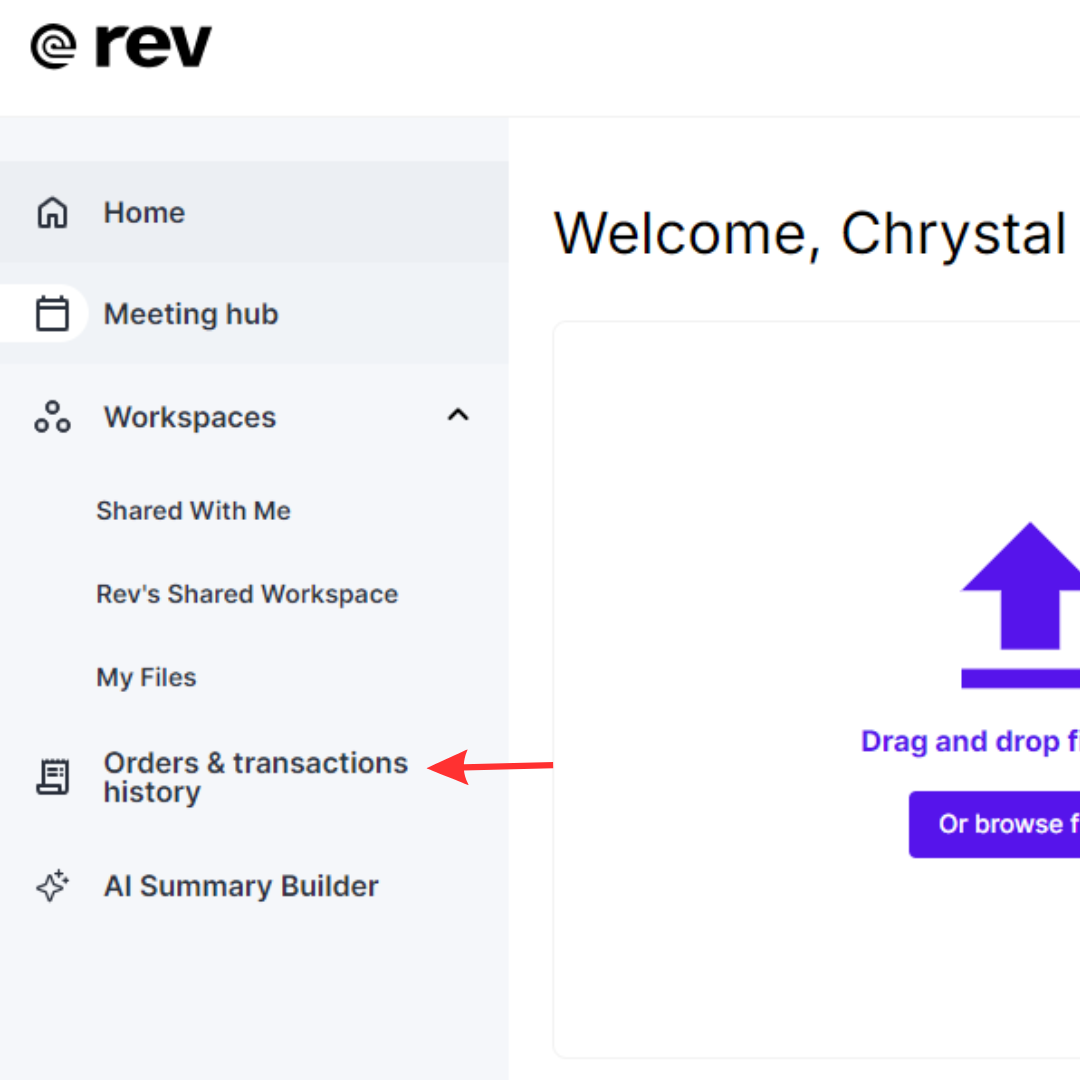Click the Workspaces label
Viewport: 1080px width, 1080px height.
coord(189,417)
